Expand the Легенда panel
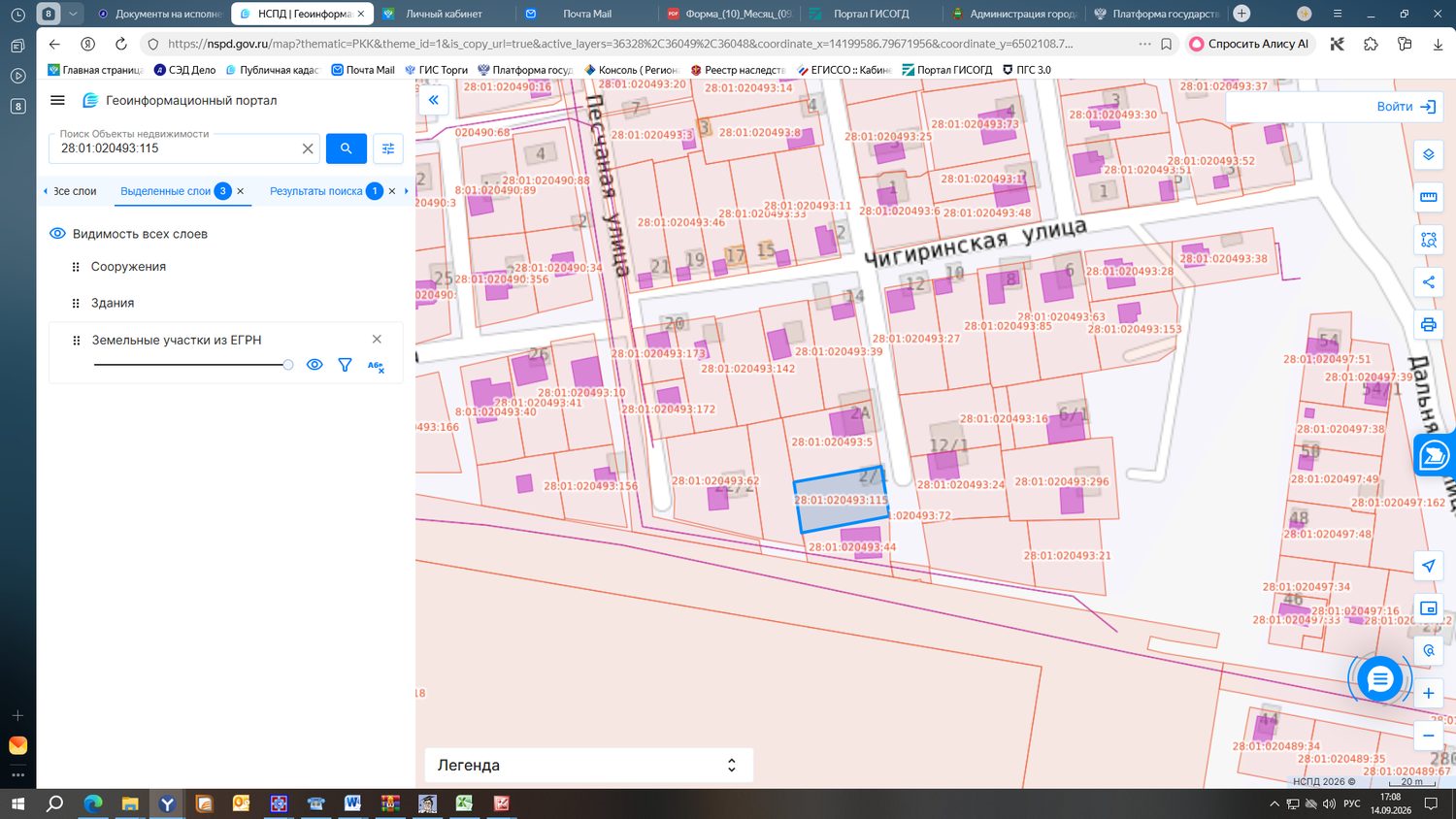The image size is (1456, 819). tap(588, 765)
